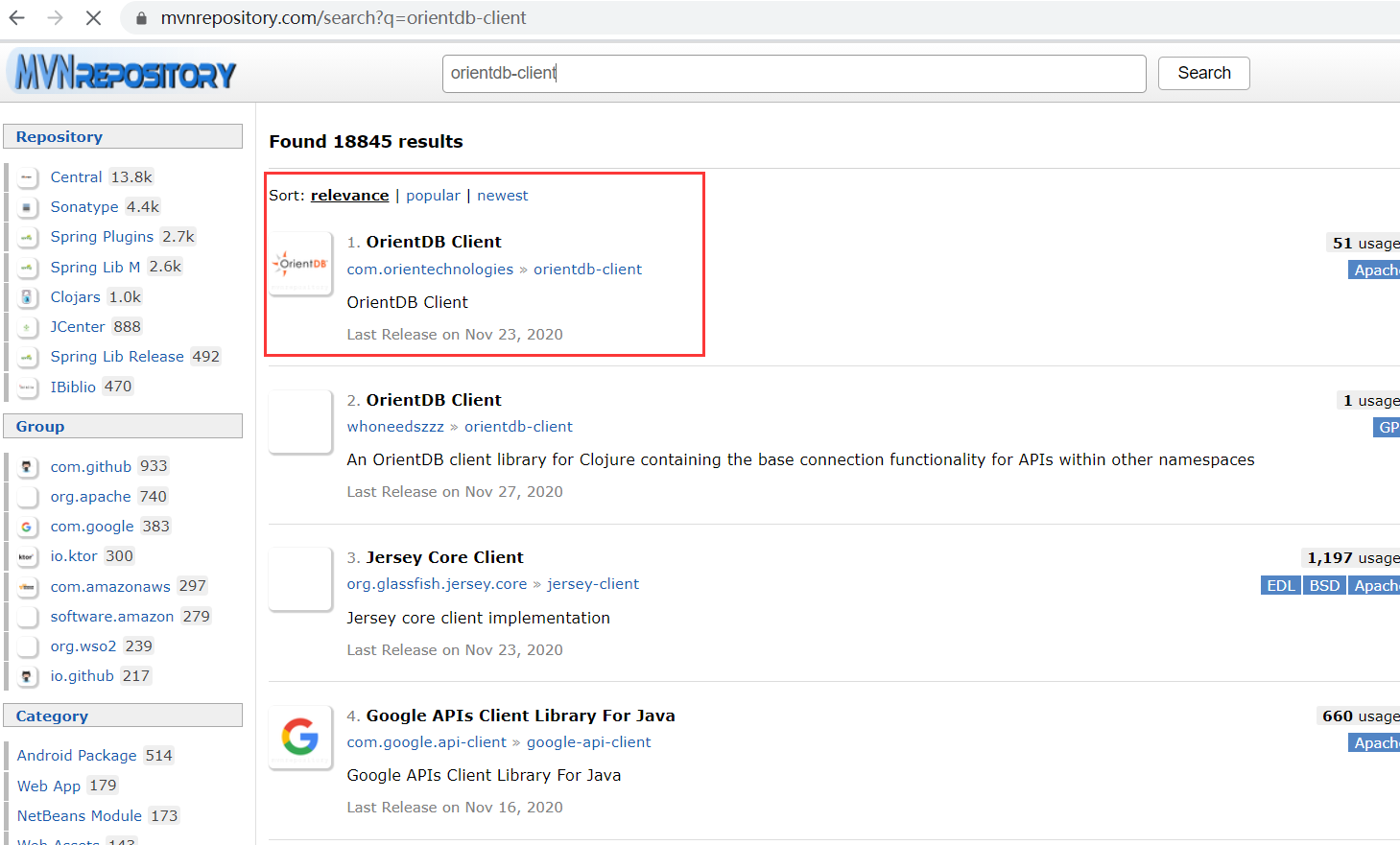The height and width of the screenshot is (845, 1400).
Task: Filter by org.apache group link
Action: pyautogui.click(x=90, y=497)
